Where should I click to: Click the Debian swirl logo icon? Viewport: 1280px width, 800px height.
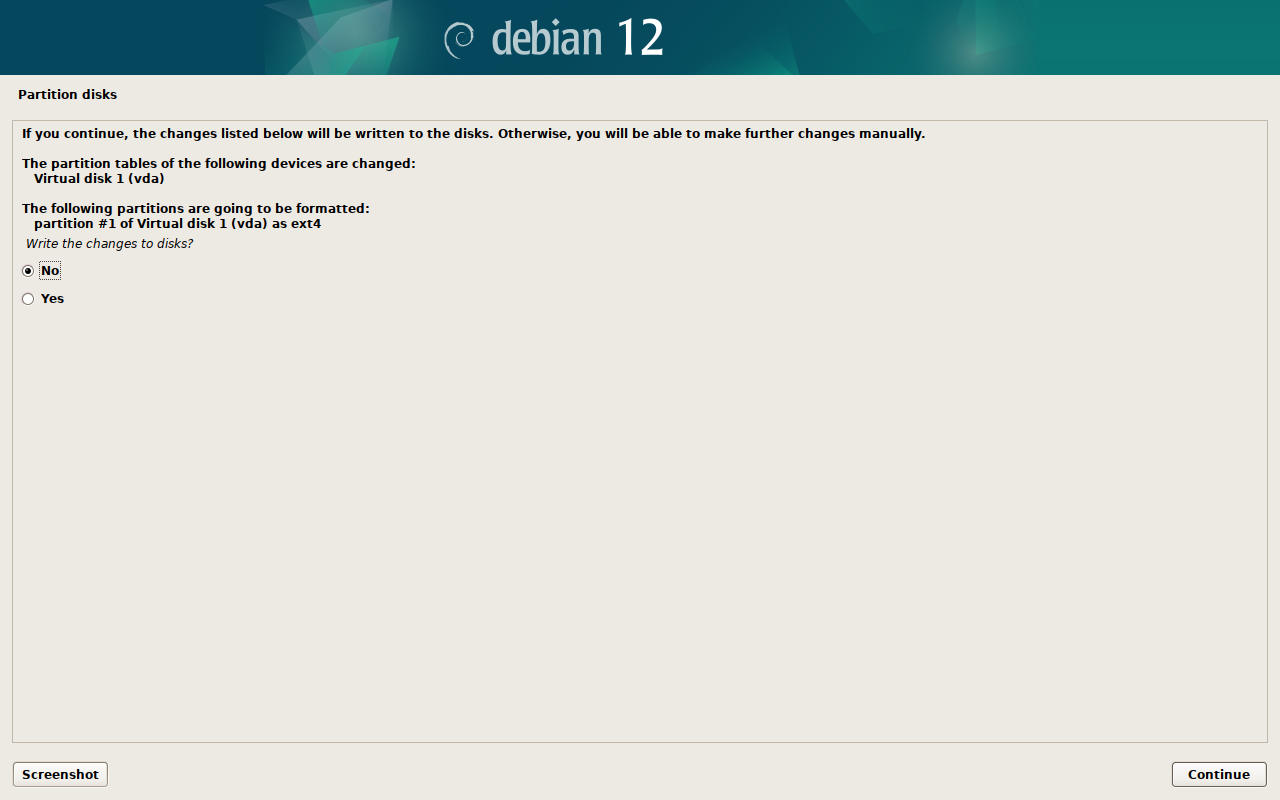point(459,38)
